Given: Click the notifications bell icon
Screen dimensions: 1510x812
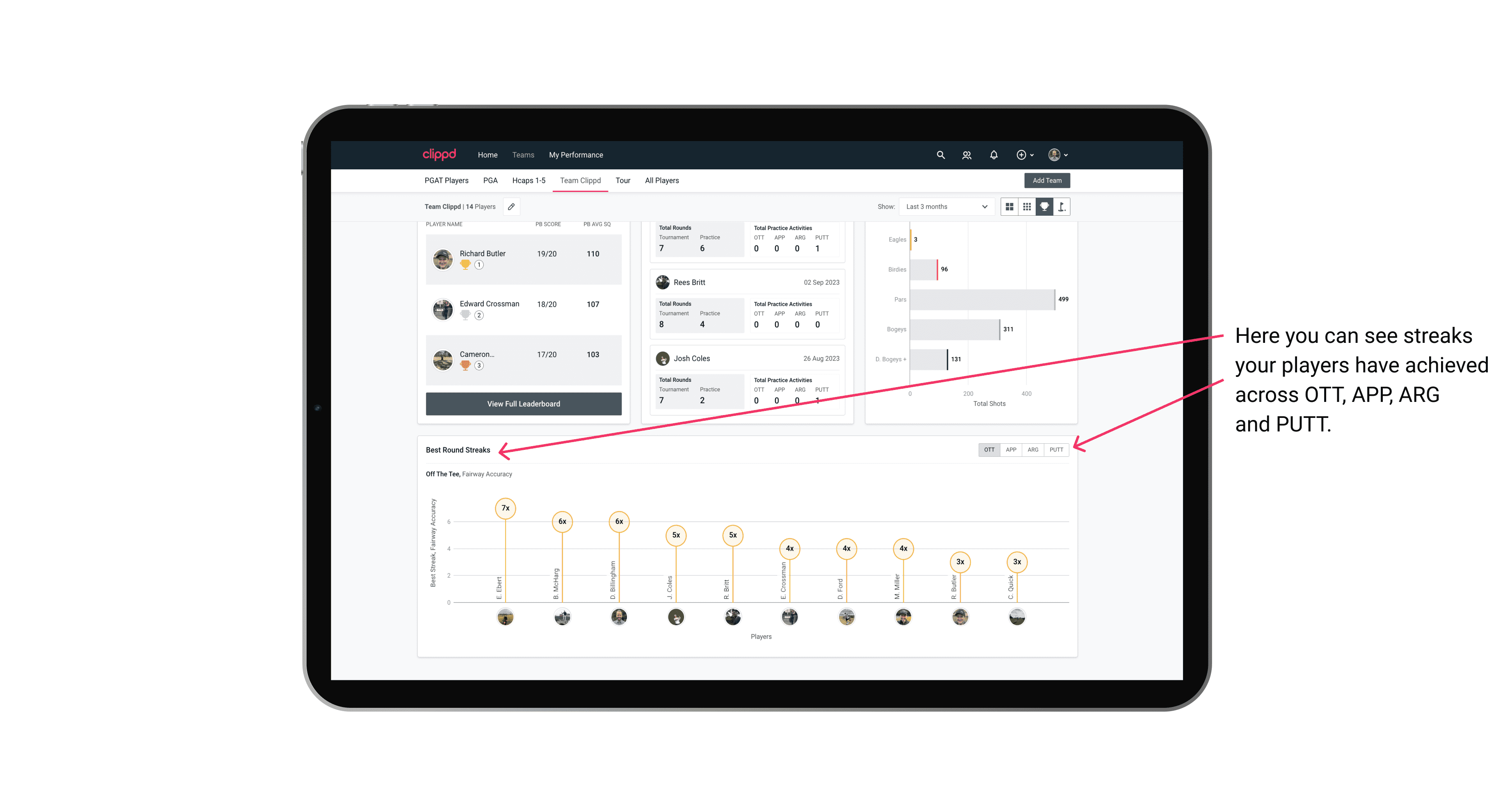Looking at the screenshot, I should click(x=993, y=155).
